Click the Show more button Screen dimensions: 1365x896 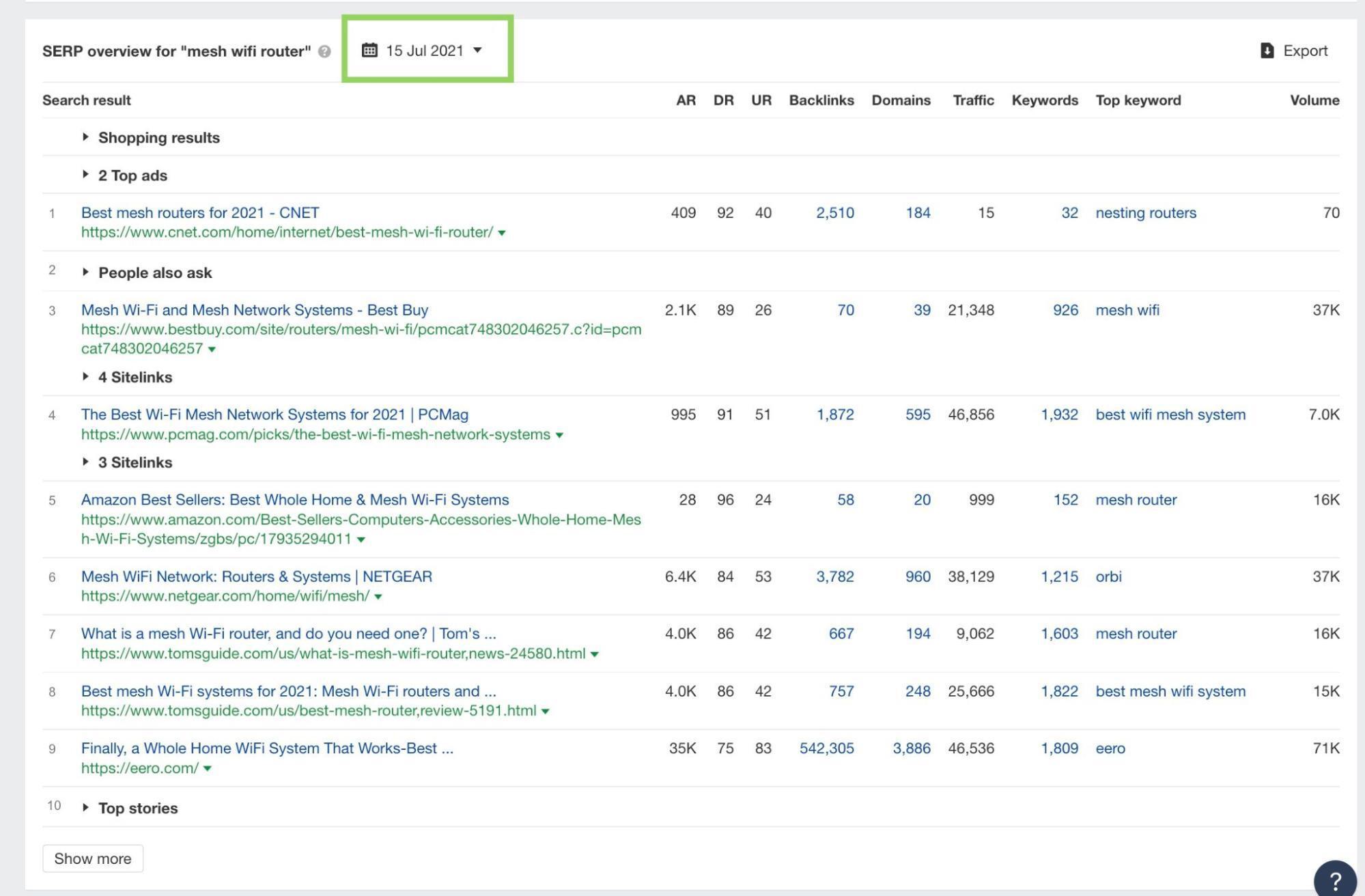(x=93, y=858)
